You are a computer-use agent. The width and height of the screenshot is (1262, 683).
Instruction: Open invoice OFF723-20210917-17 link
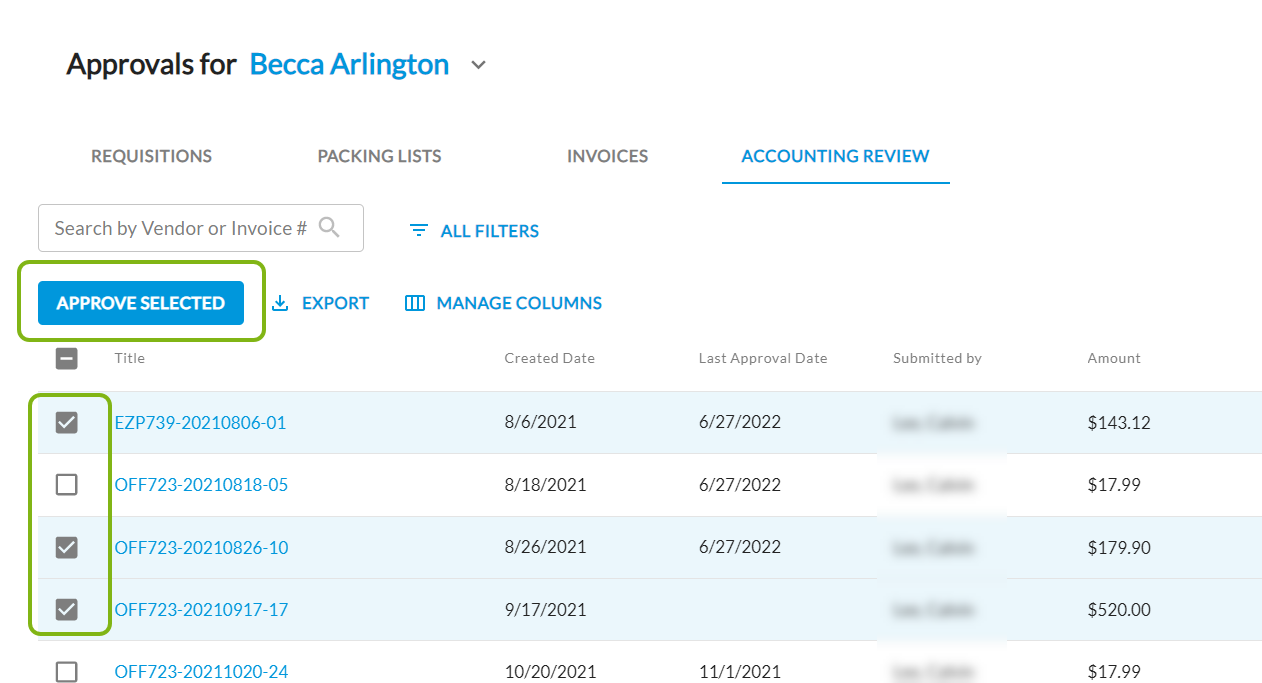(x=201, y=610)
